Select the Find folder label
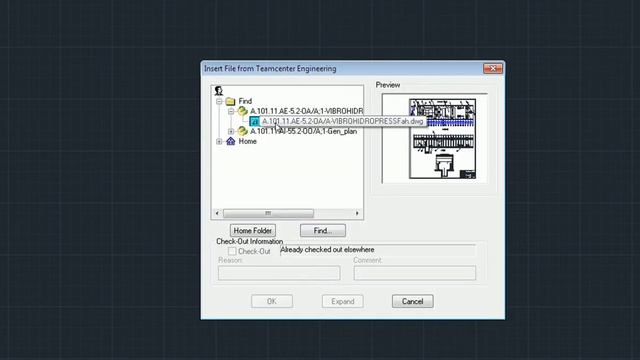Image resolution: width=640 pixels, height=360 pixels. coord(245,101)
